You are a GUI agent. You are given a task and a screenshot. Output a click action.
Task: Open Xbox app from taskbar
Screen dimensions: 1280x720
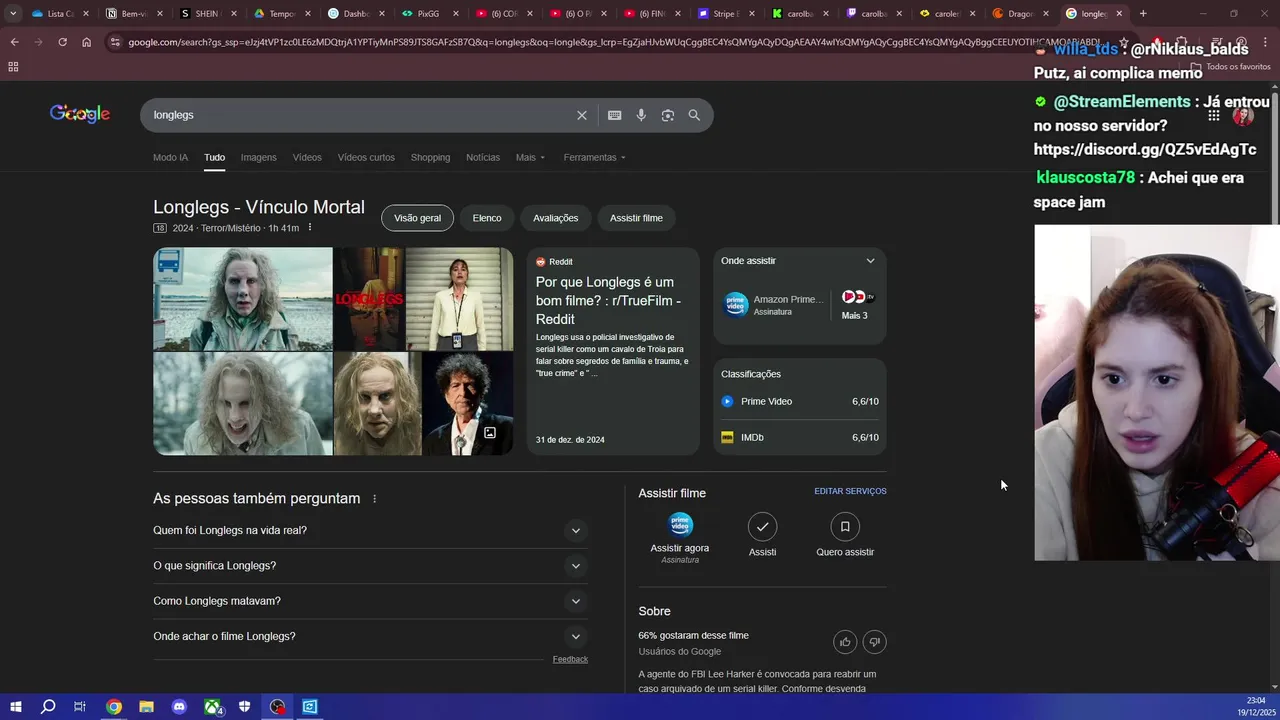(213, 707)
